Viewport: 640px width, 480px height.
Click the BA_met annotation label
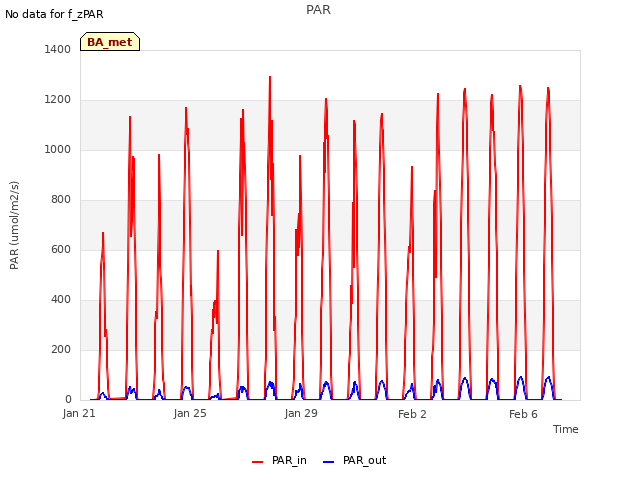[110, 42]
